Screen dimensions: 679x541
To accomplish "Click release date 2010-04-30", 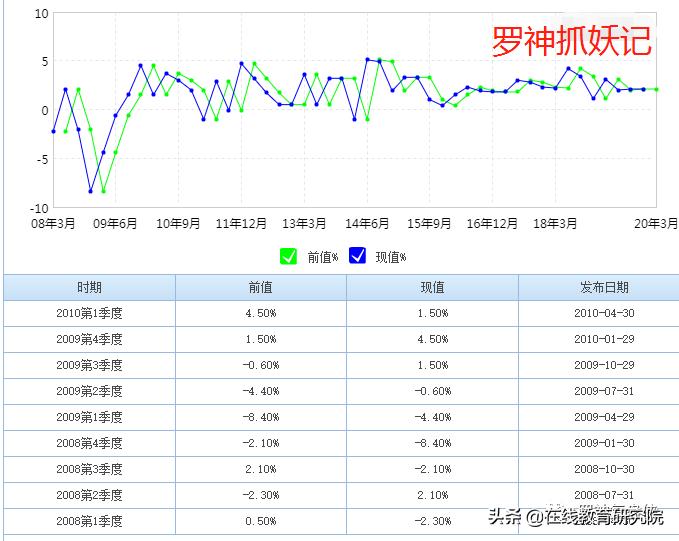I will [604, 313].
